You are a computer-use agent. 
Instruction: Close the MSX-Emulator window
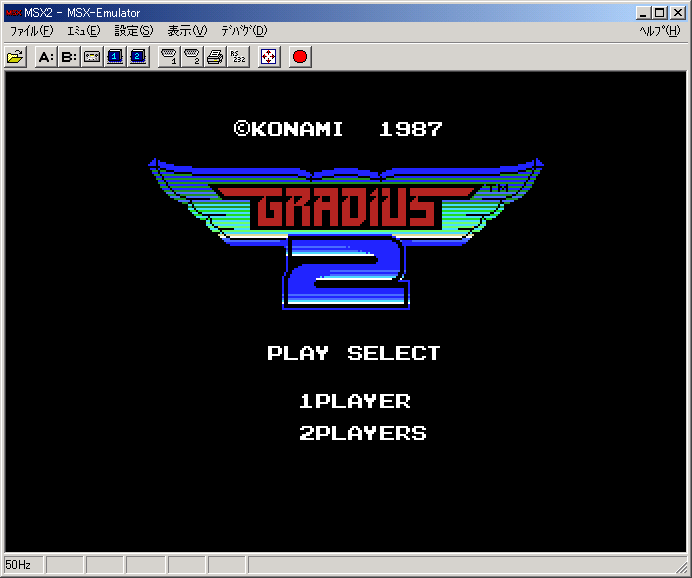(x=677, y=13)
